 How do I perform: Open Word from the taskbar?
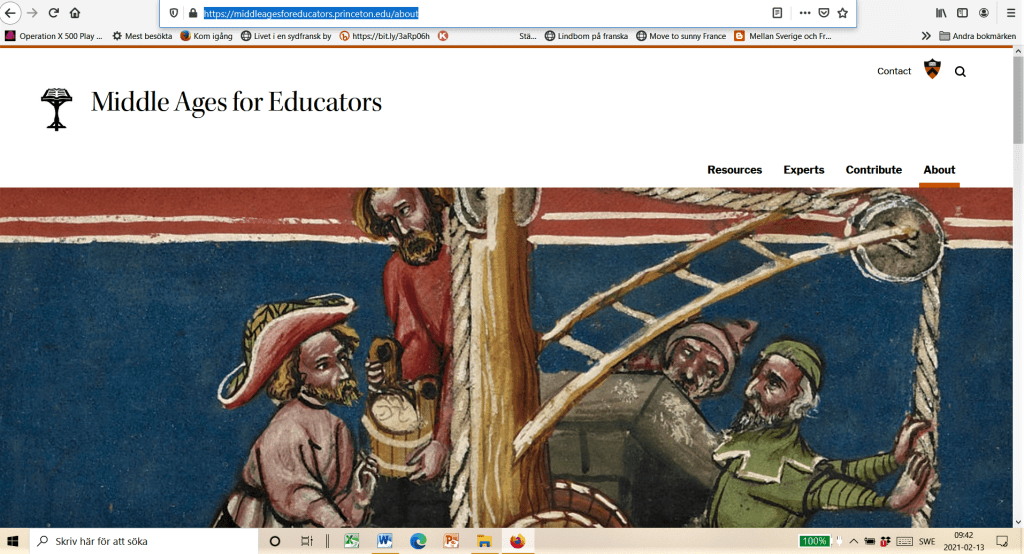pos(385,541)
